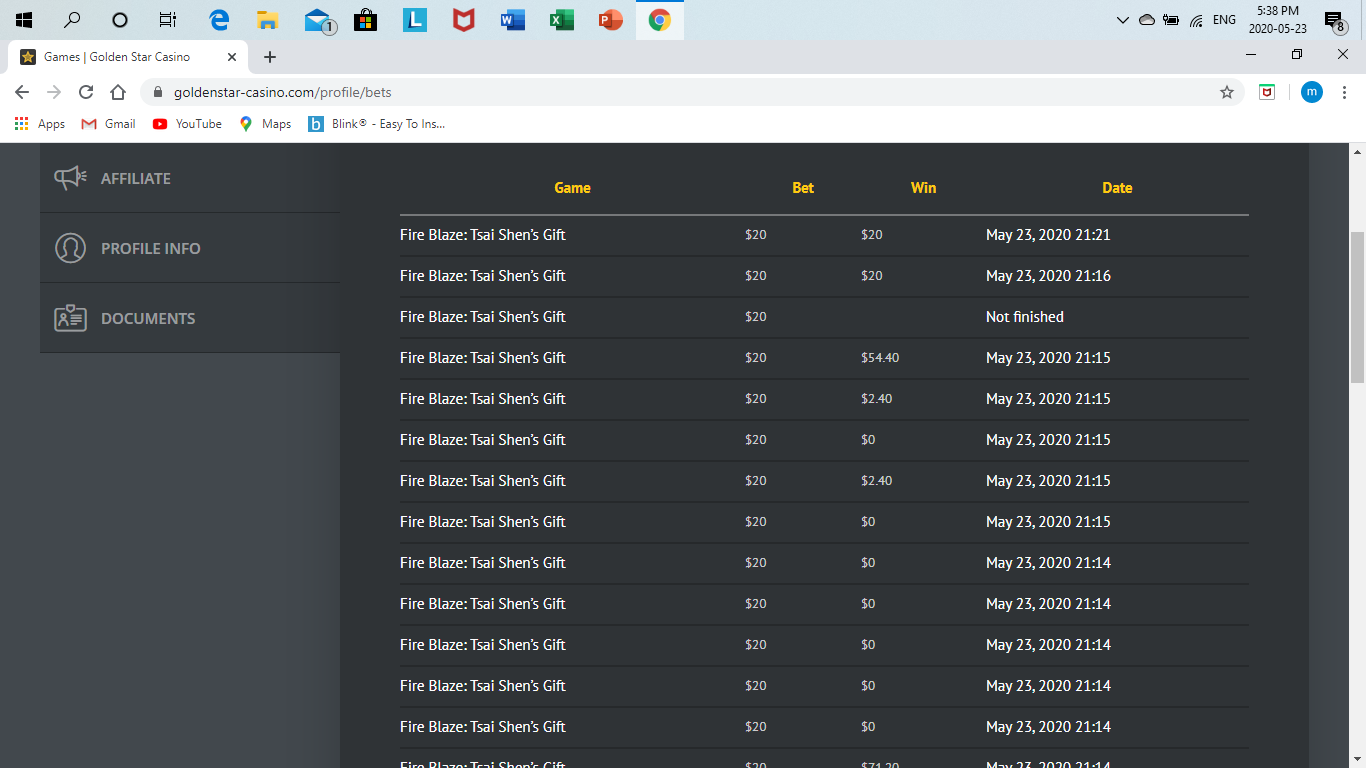Image resolution: width=1366 pixels, height=768 pixels.
Task: Click the PROFILE INFO sidebar menu item
Action: coord(190,248)
